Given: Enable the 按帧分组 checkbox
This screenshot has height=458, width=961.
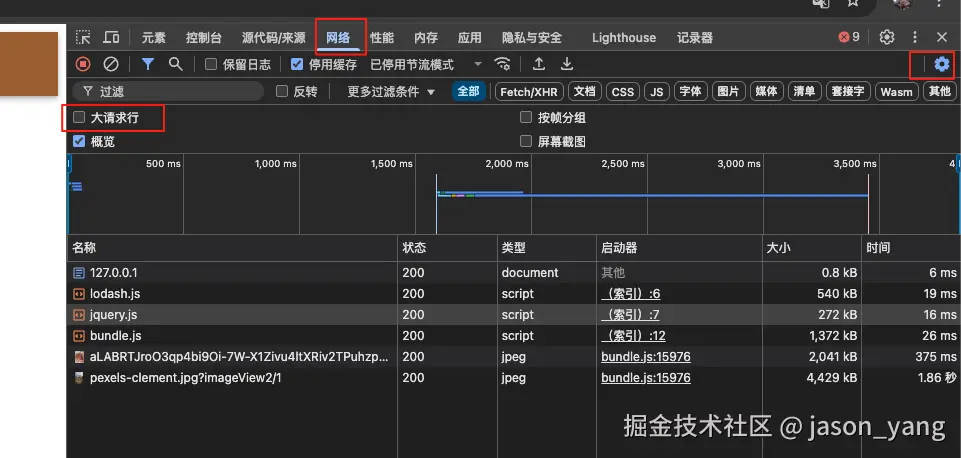Looking at the screenshot, I should click(526, 117).
